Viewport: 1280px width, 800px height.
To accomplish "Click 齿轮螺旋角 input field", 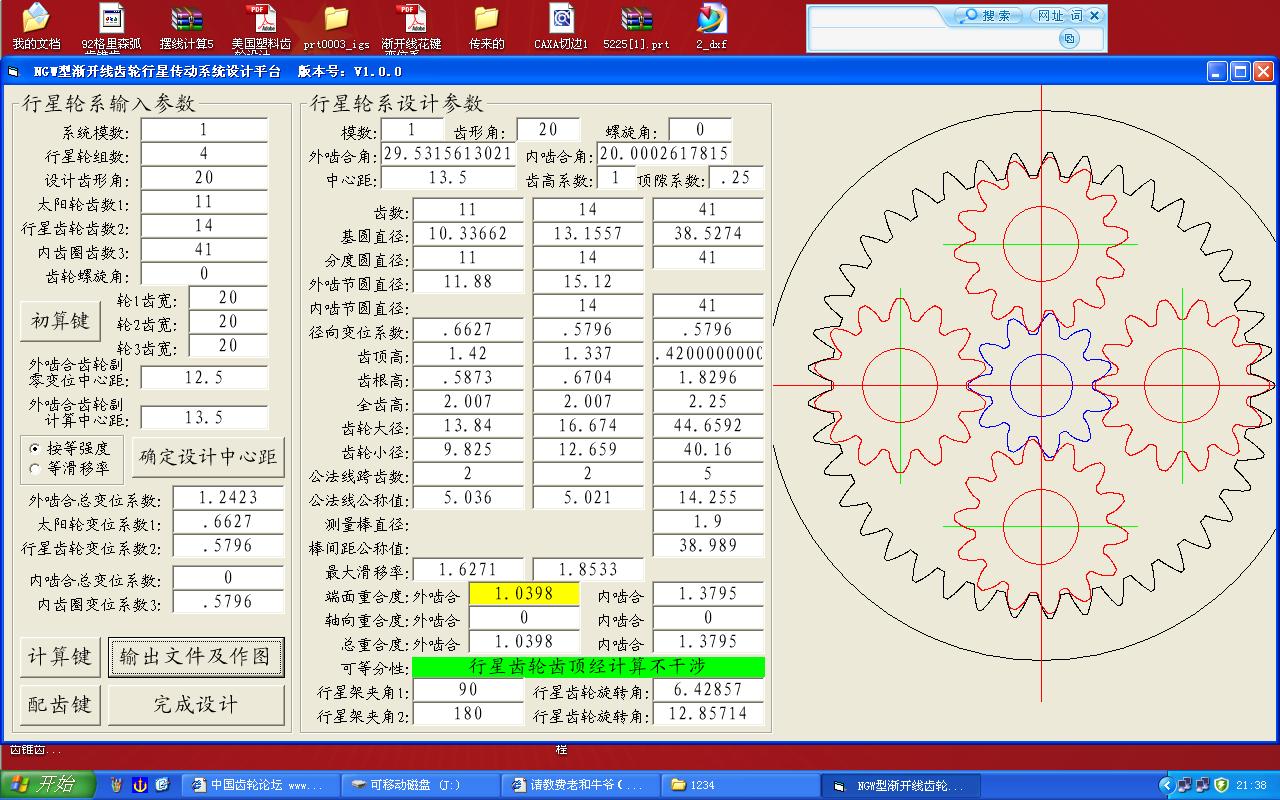I will pyautogui.click(x=204, y=274).
